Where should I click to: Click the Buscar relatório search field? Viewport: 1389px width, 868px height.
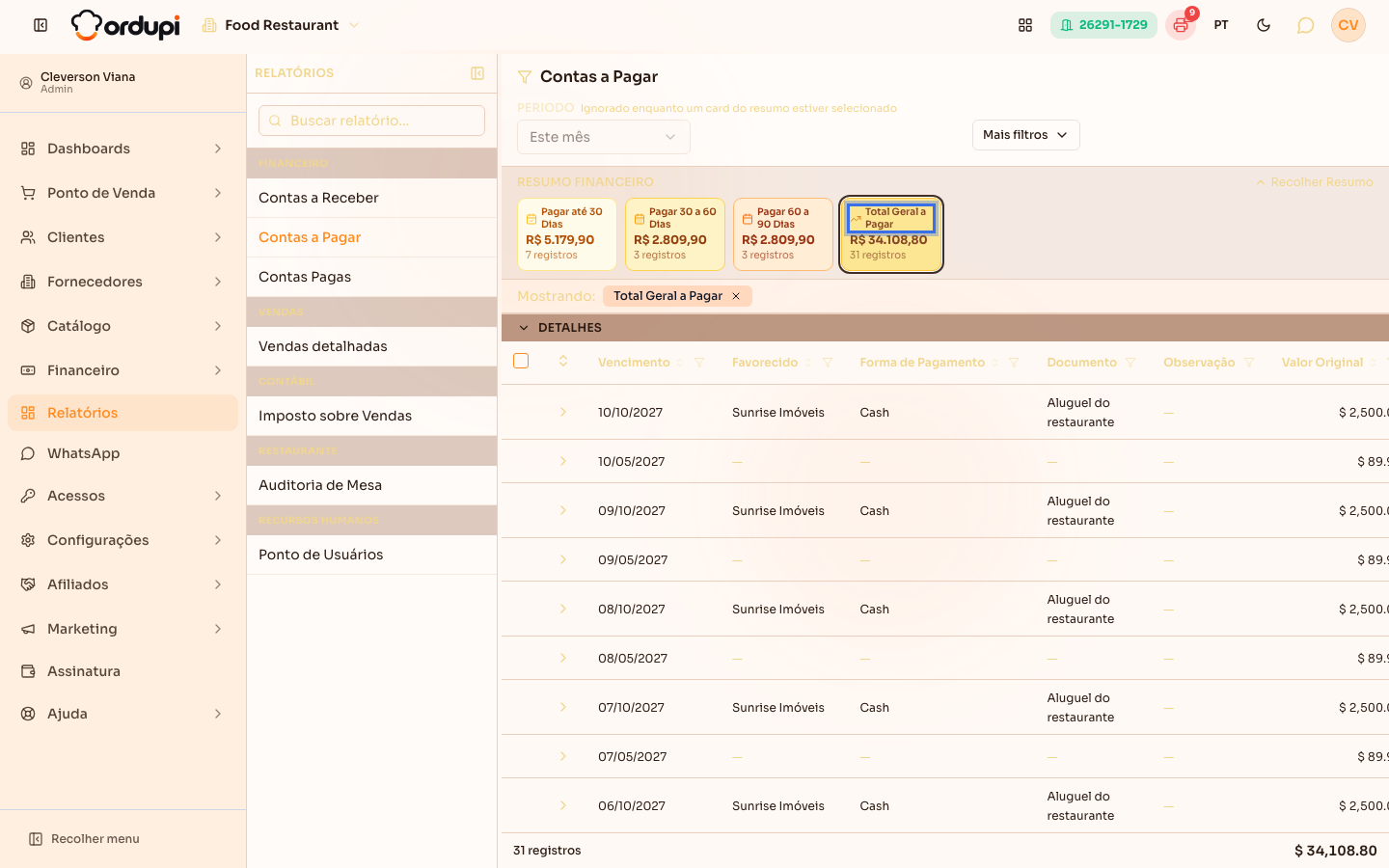pyautogui.click(x=371, y=121)
